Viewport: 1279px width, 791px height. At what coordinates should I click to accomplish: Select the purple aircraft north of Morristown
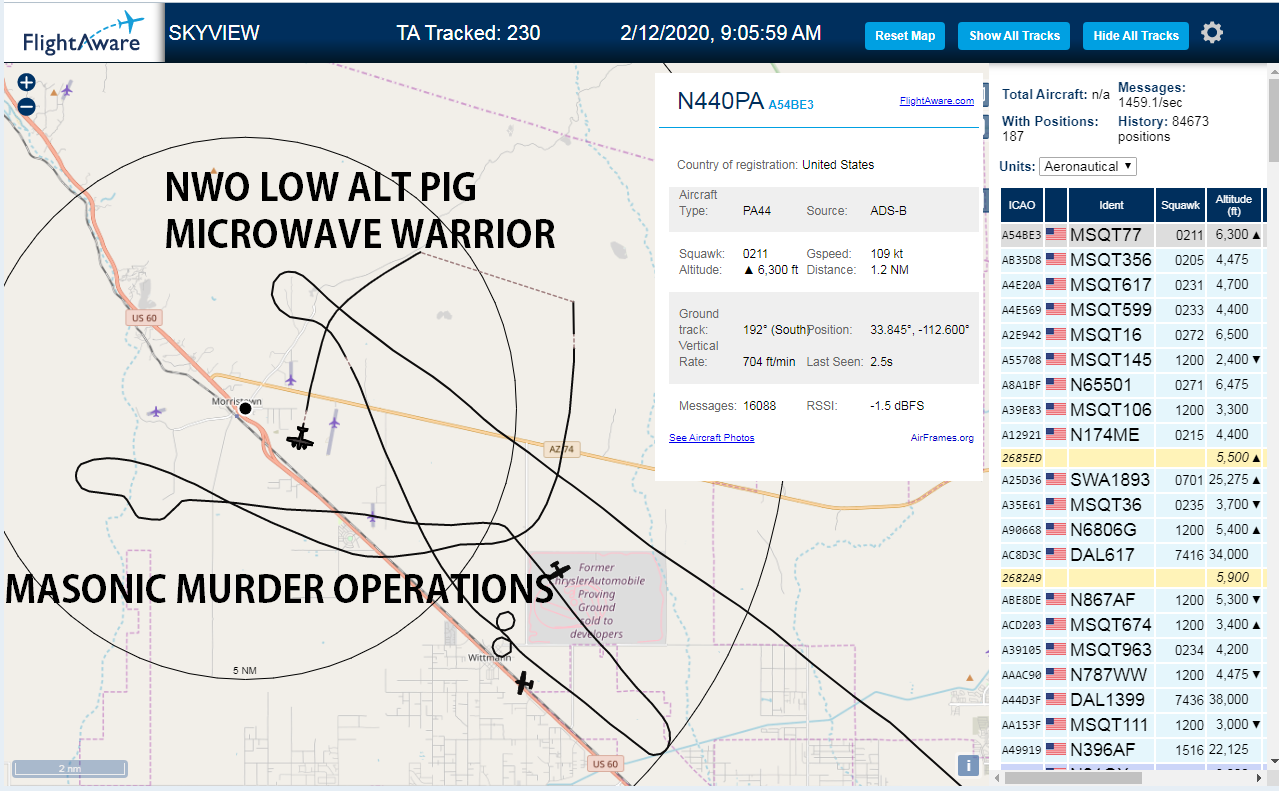pos(291,378)
